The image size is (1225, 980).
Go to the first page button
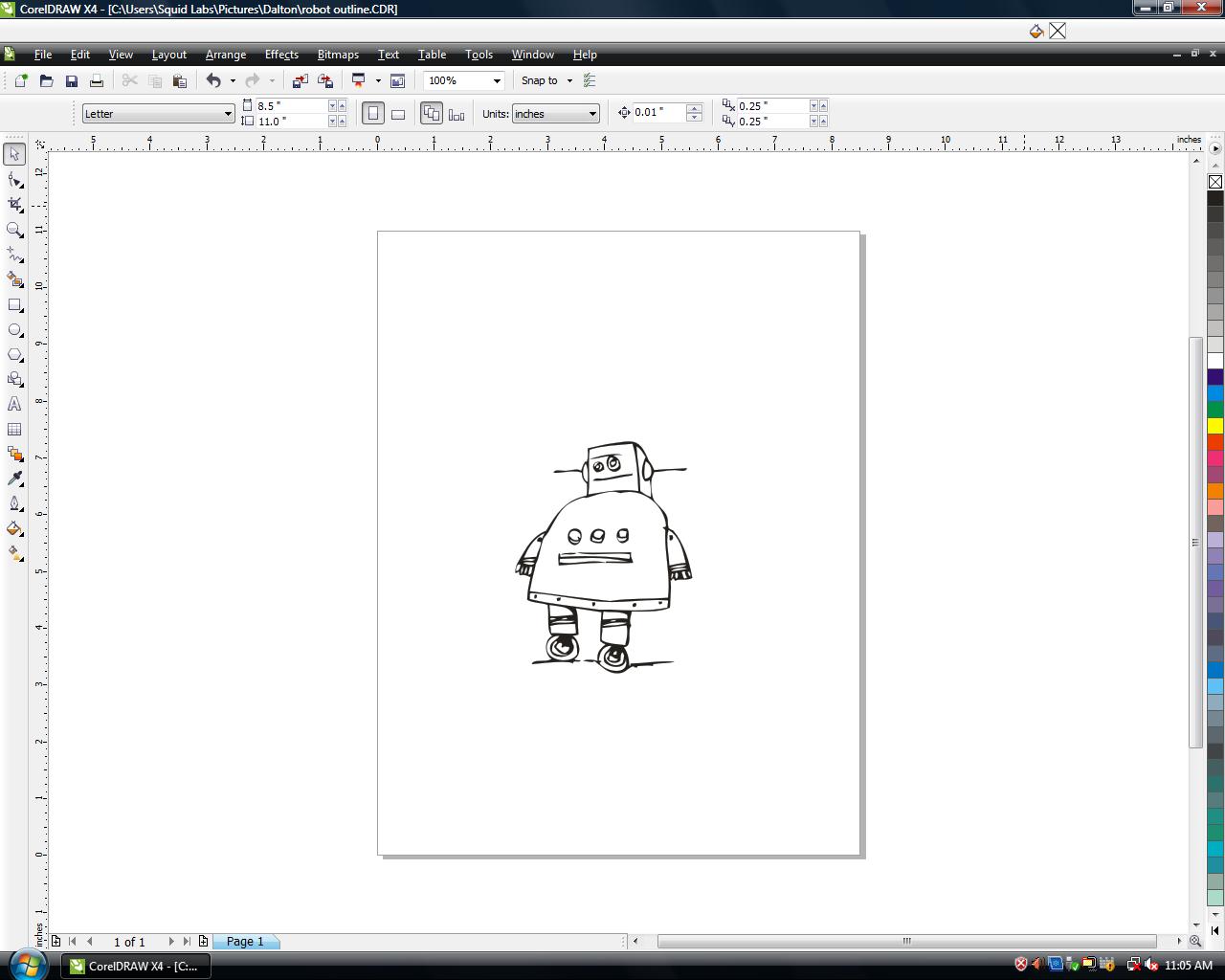click(73, 941)
